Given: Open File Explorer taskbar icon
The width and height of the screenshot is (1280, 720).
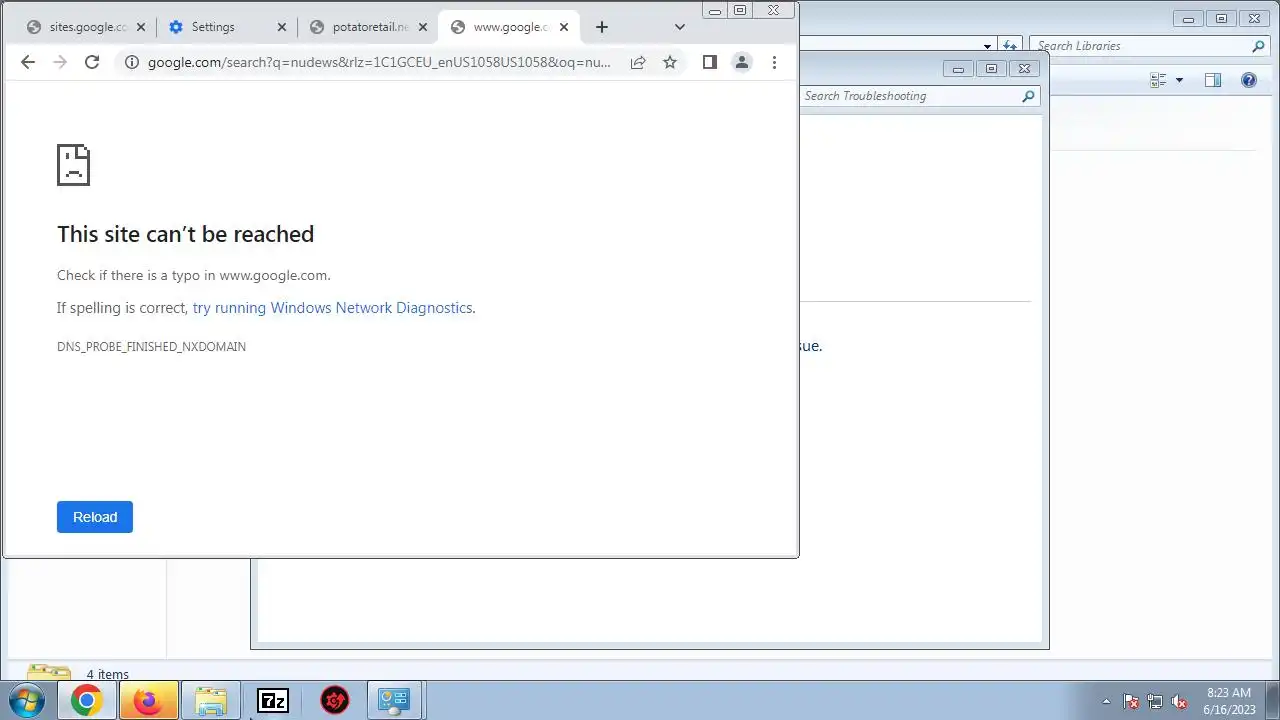Looking at the screenshot, I should click(x=210, y=701).
